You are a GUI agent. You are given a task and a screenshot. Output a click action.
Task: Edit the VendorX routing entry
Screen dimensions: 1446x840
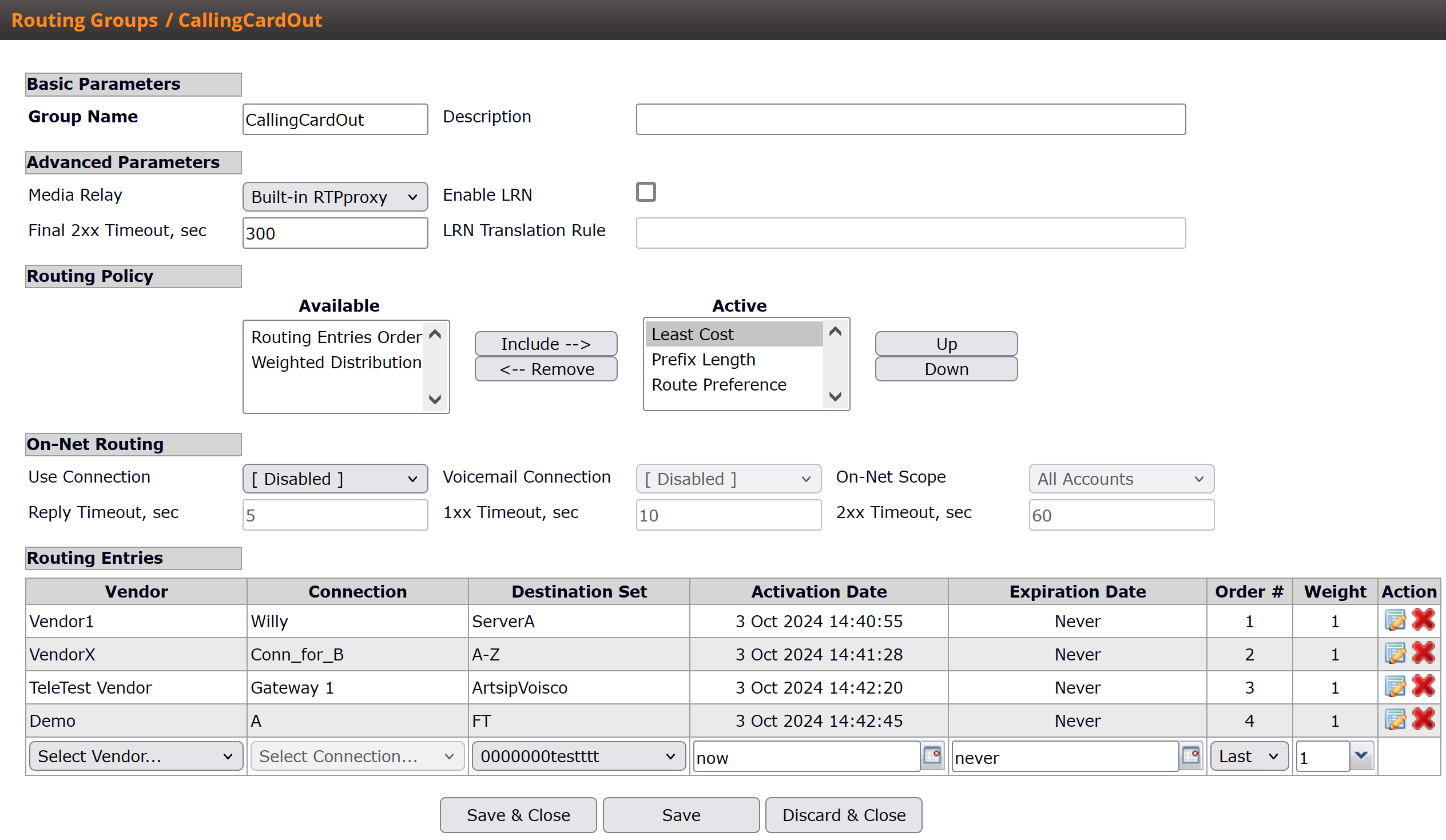[1395, 654]
